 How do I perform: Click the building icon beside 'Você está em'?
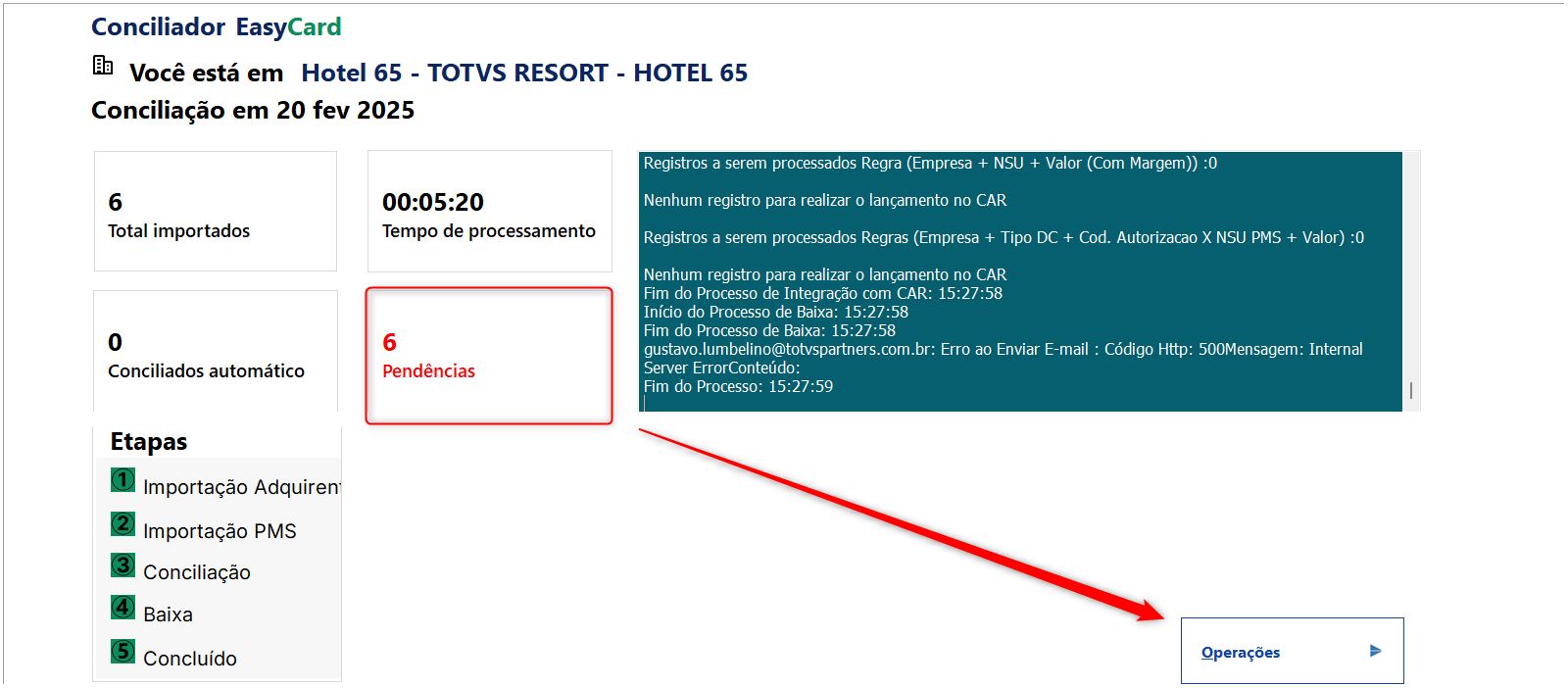[103, 66]
